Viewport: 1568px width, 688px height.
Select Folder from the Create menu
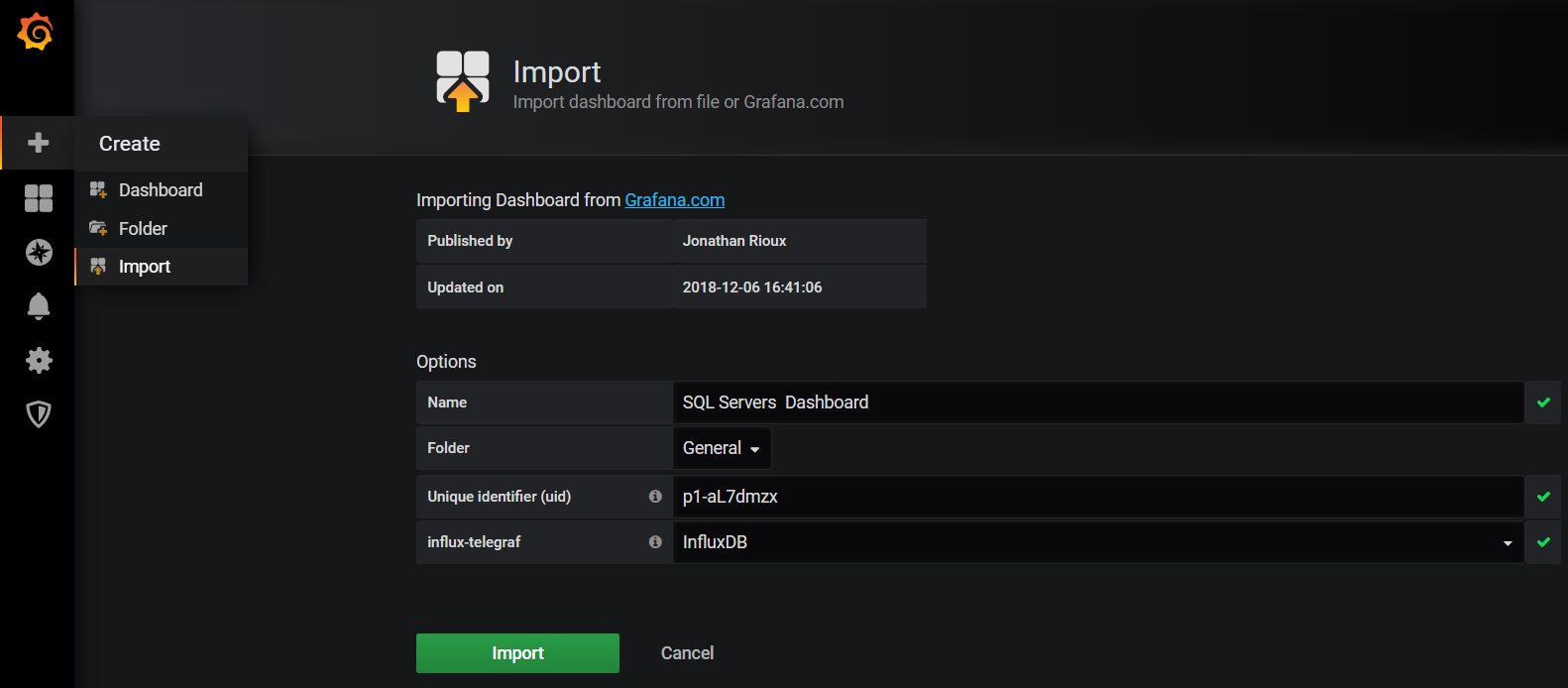(161, 228)
